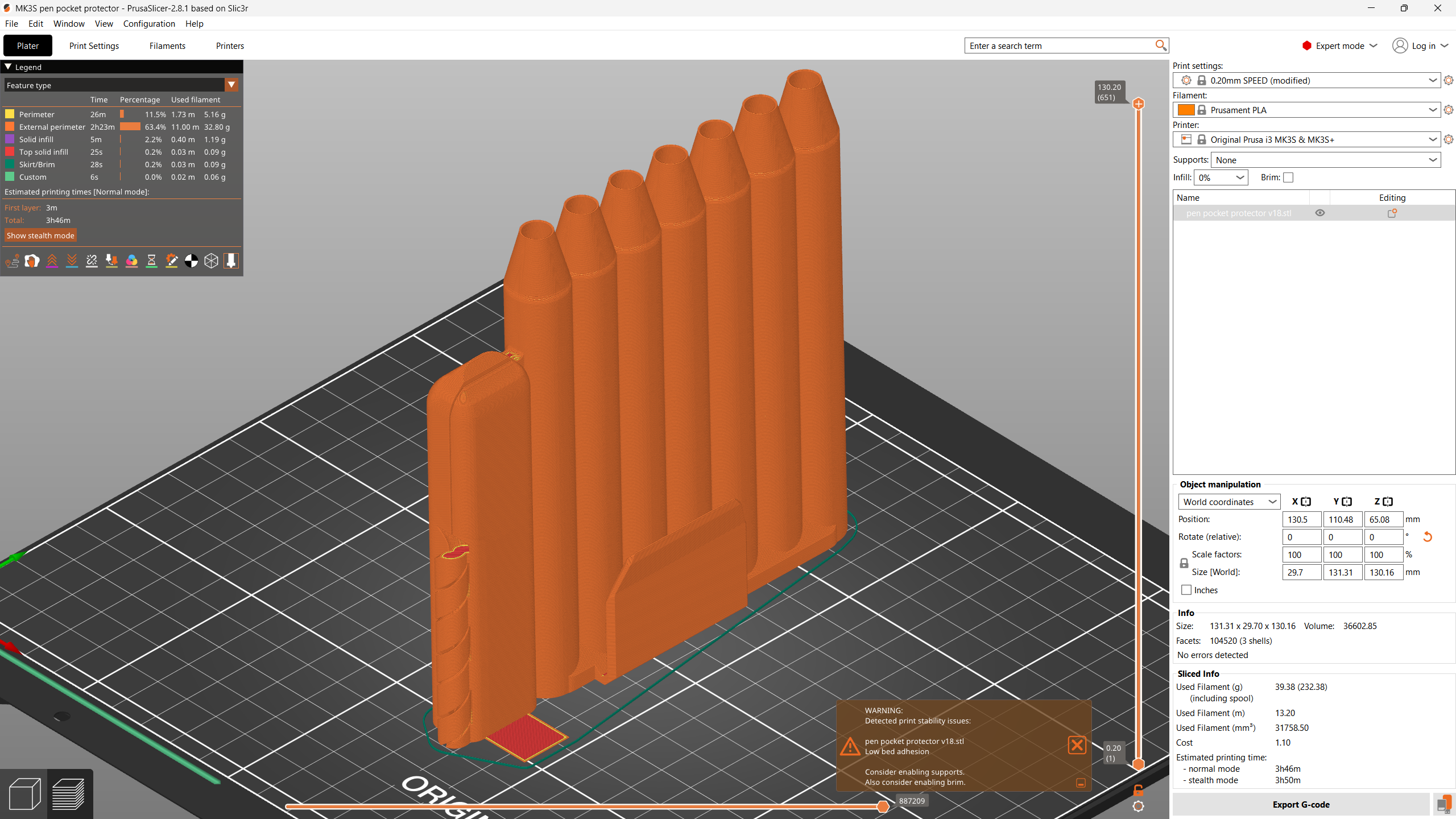
Task: Toggle color changes visibility icon
Action: pos(131,261)
